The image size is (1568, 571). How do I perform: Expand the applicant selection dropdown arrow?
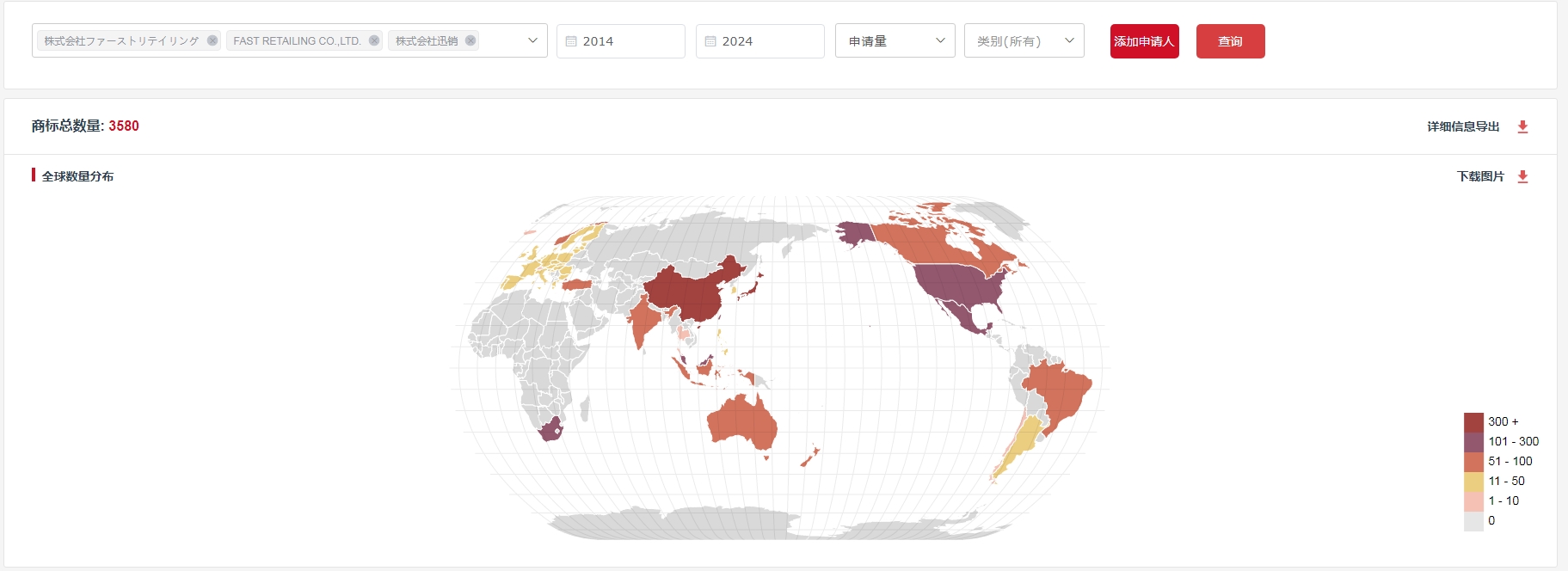pos(532,40)
